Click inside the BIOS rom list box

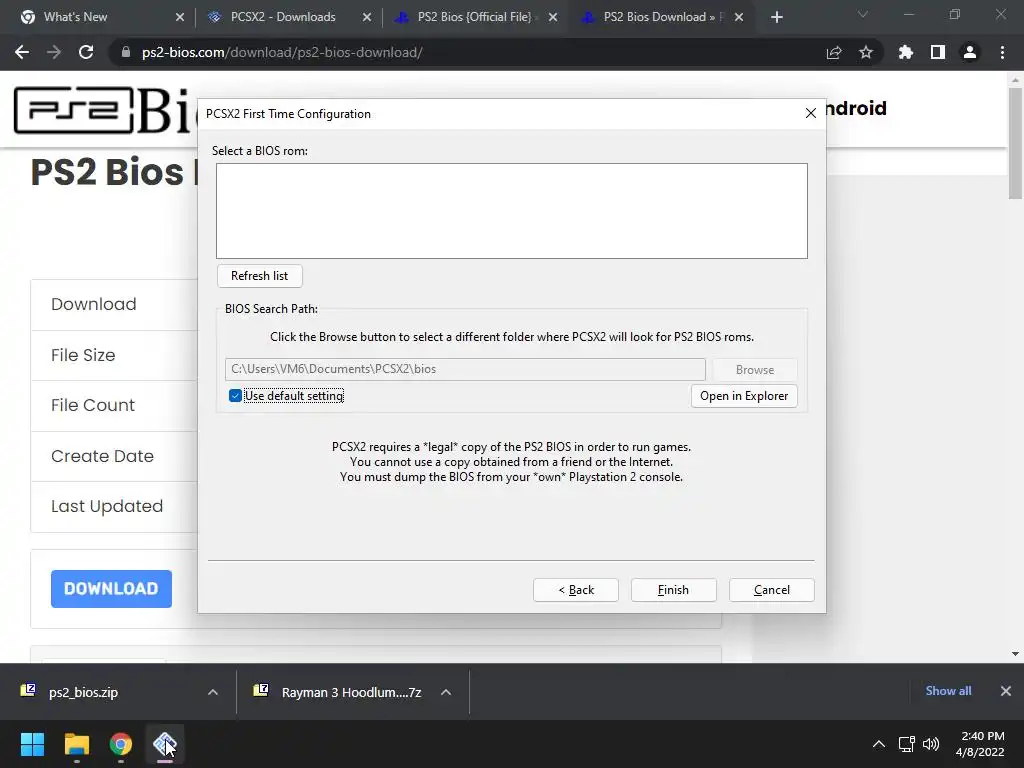512,211
